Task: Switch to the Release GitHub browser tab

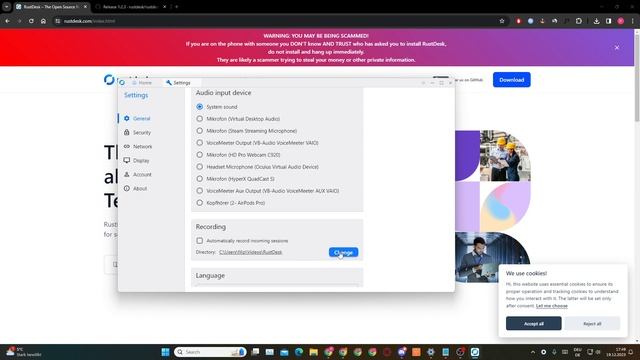Action: 130,7
